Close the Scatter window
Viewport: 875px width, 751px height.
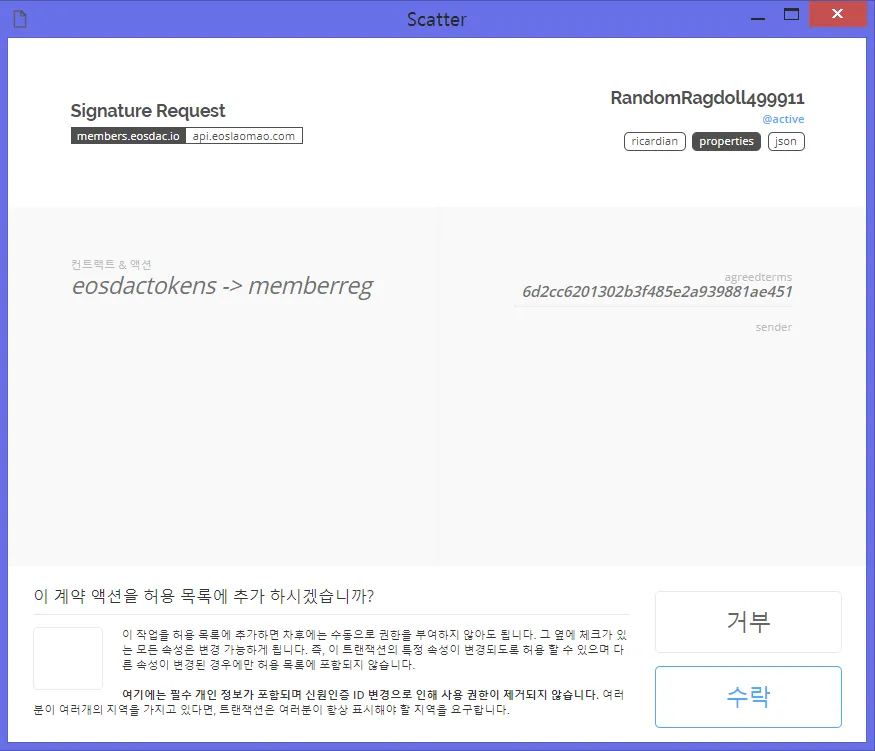click(838, 13)
